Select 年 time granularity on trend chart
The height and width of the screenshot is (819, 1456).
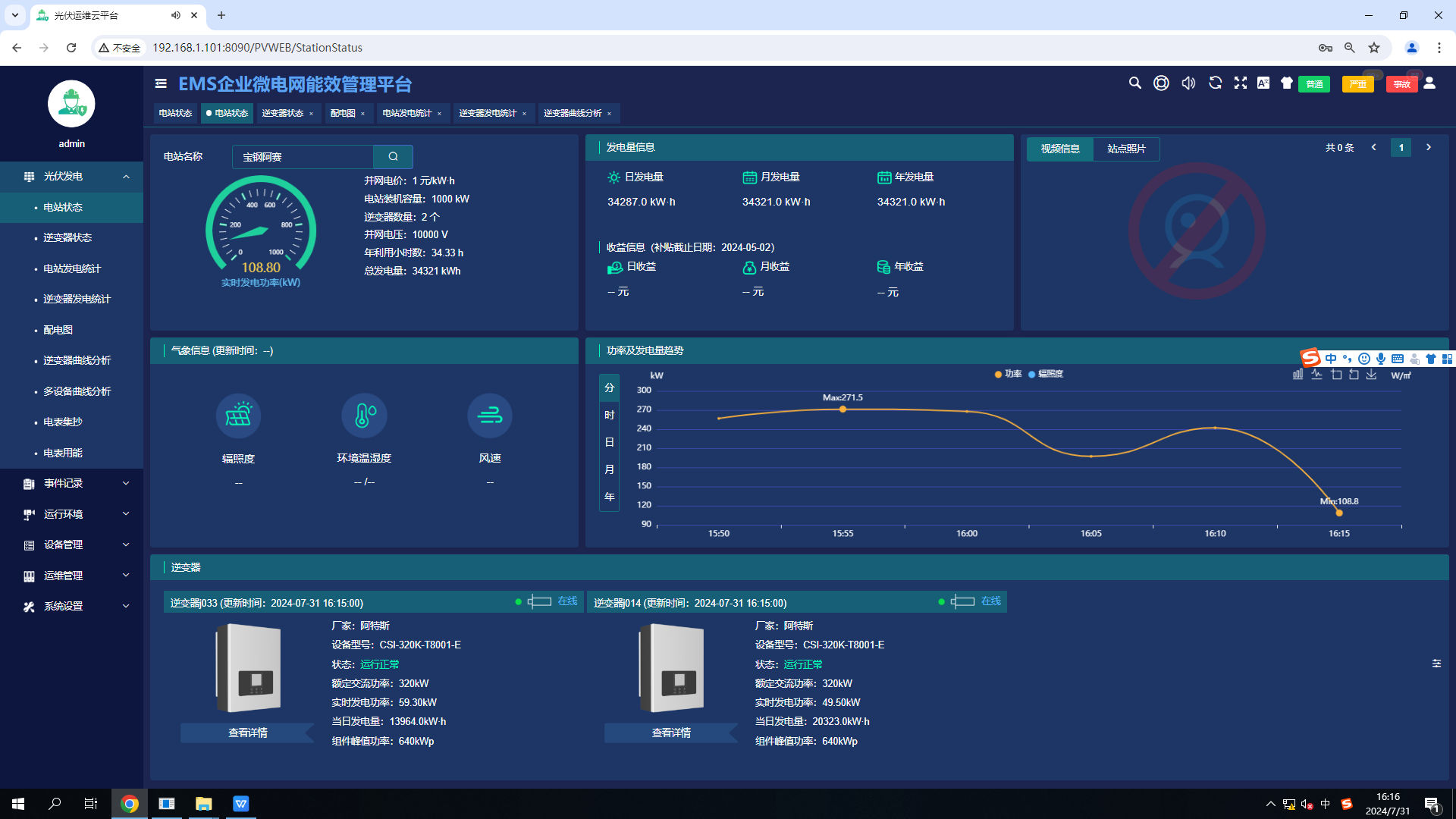610,497
